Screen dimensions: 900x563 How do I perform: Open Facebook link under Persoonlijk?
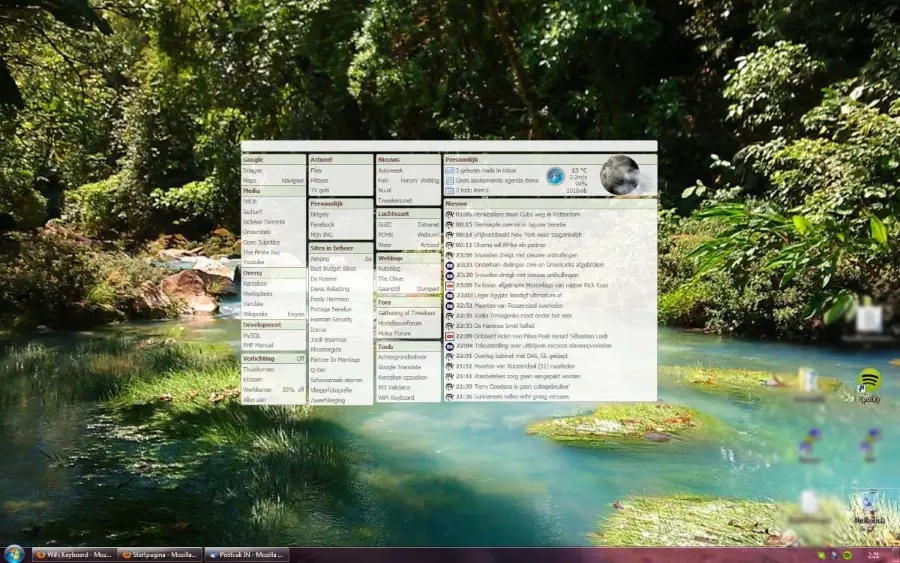click(x=322, y=224)
